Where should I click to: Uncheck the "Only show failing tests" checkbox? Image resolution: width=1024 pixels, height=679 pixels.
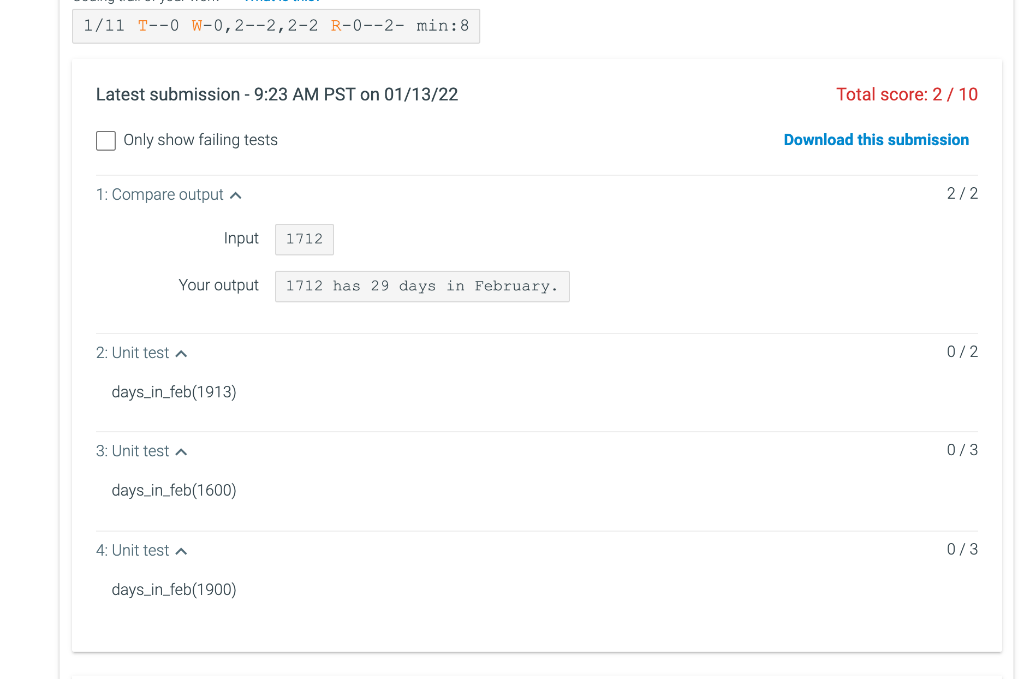pyautogui.click(x=105, y=140)
